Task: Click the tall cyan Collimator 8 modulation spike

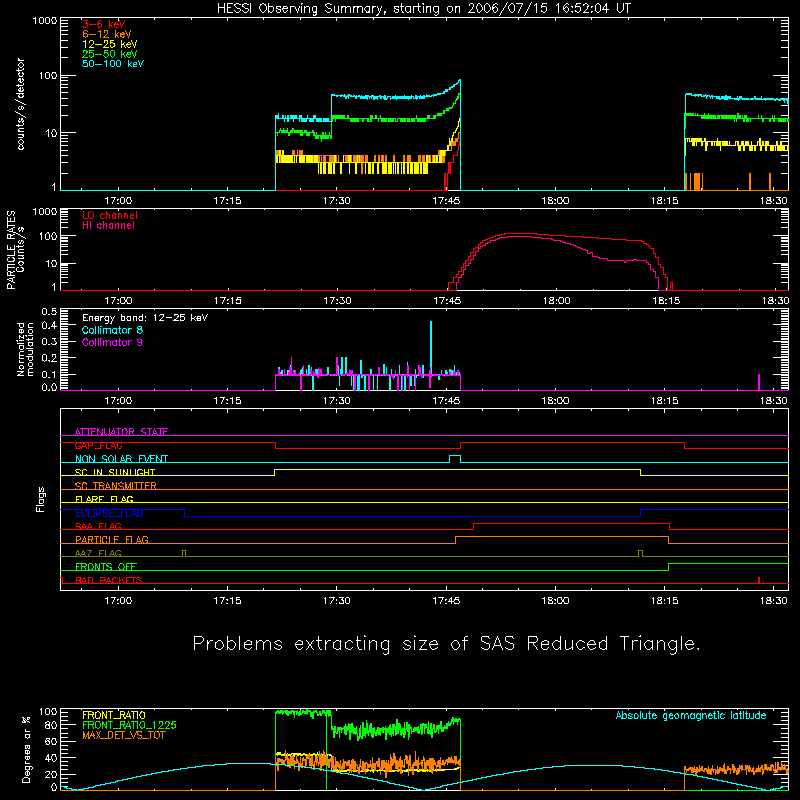Action: click(x=431, y=348)
